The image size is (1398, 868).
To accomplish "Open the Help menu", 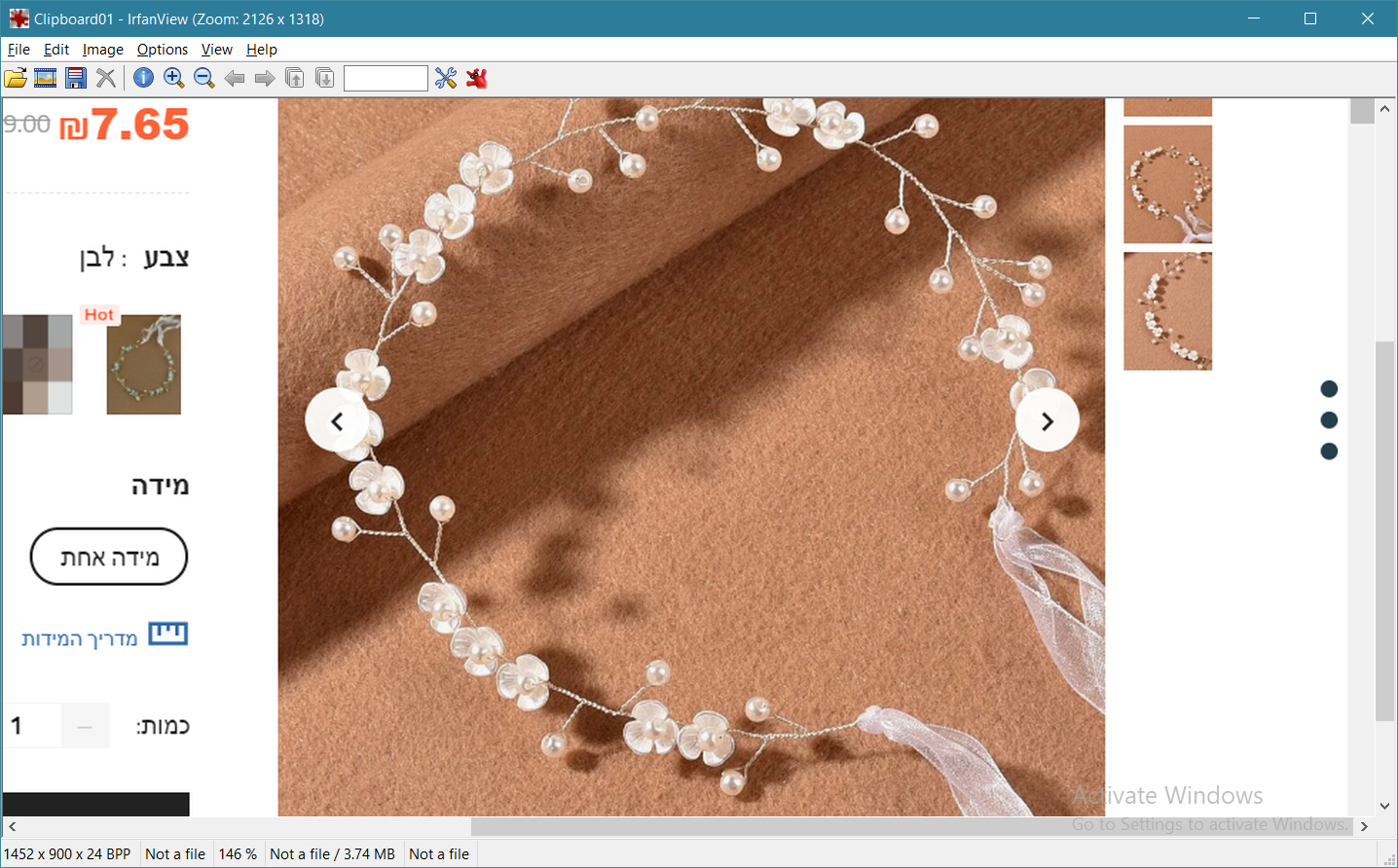I will pyautogui.click(x=262, y=50).
